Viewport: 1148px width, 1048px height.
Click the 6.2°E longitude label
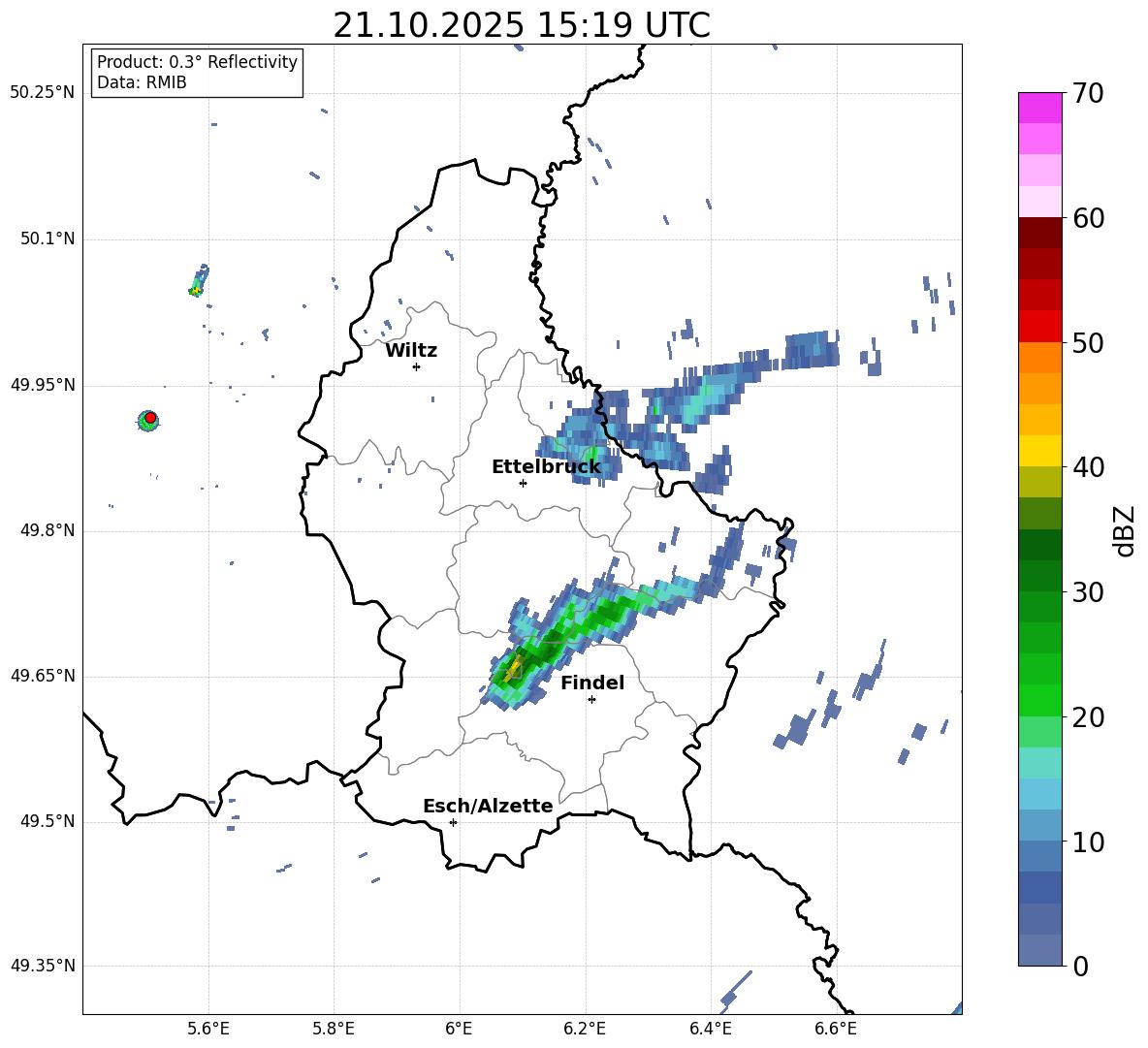click(x=585, y=1029)
